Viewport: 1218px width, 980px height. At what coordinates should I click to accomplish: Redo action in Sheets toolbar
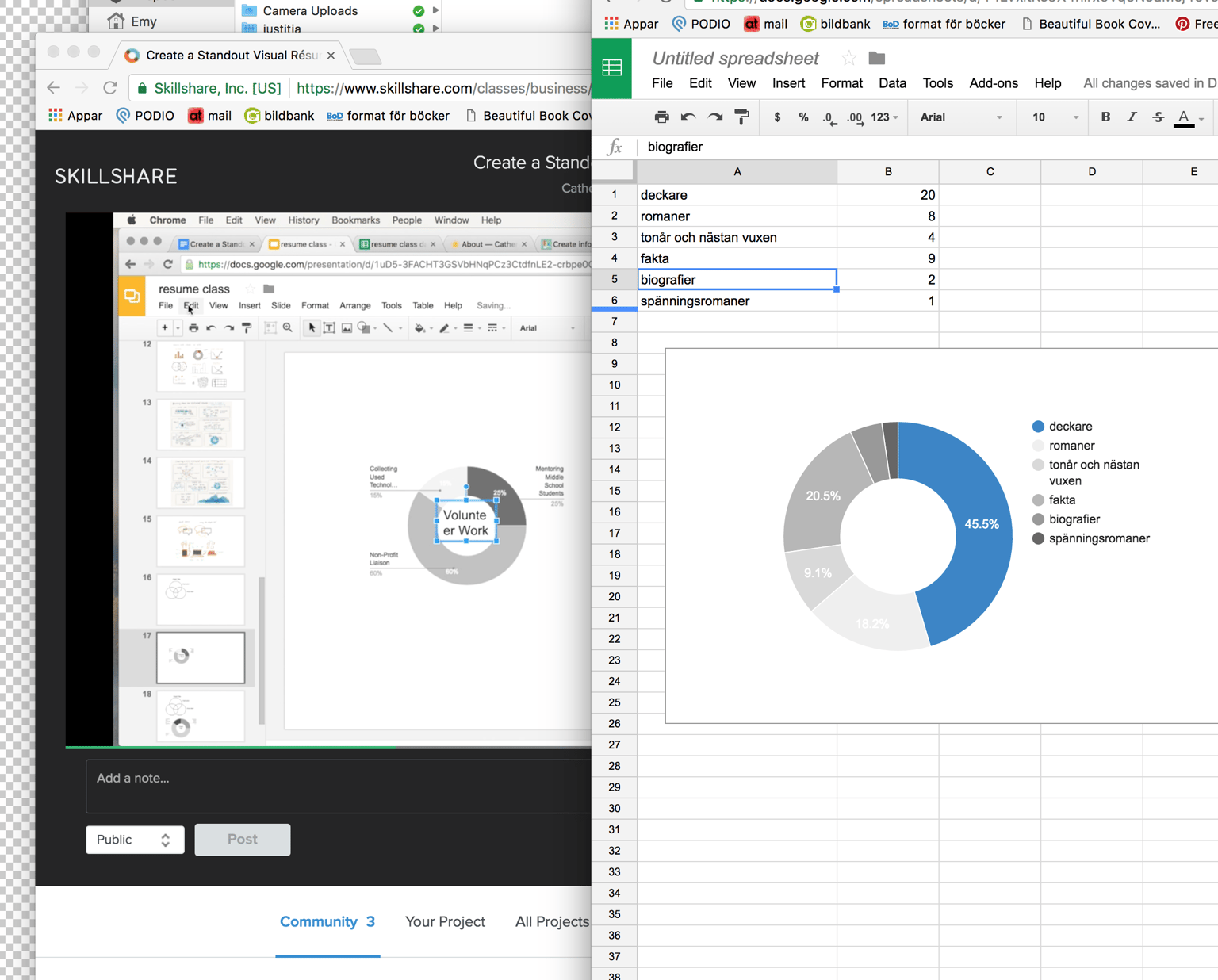(x=715, y=117)
